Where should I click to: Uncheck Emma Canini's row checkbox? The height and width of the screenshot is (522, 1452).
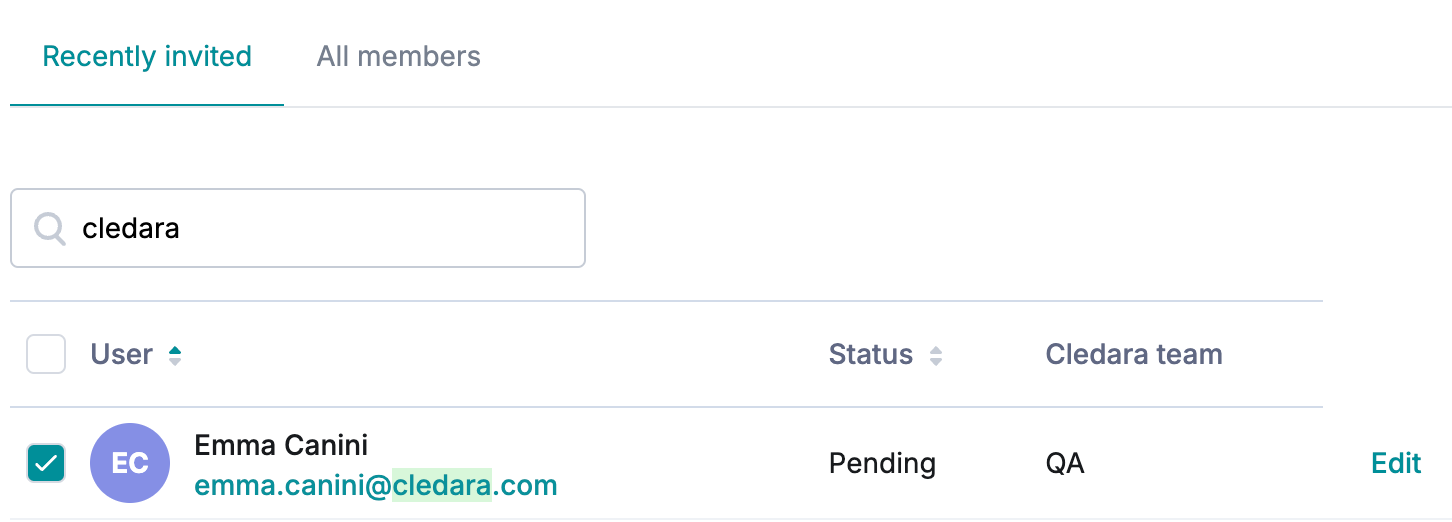tap(46, 463)
